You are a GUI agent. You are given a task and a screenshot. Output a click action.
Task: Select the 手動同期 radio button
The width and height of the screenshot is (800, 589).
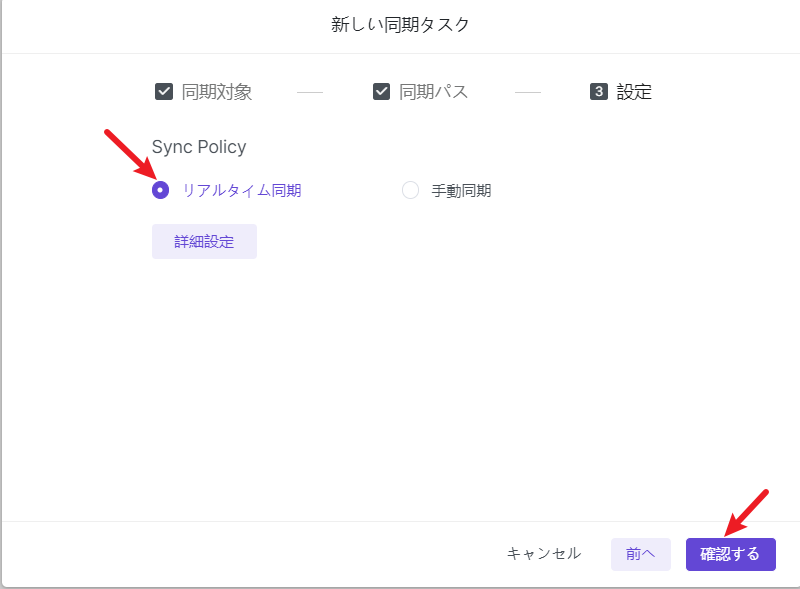pyautogui.click(x=410, y=190)
